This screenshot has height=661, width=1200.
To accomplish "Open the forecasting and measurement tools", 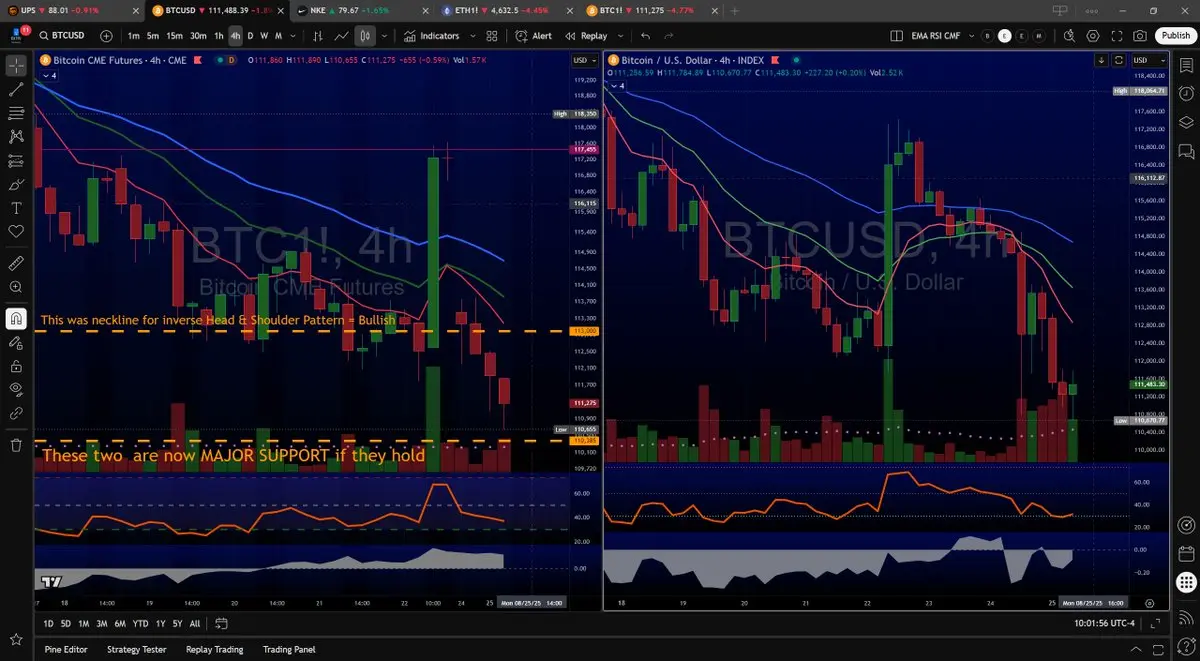I will [x=16, y=160].
